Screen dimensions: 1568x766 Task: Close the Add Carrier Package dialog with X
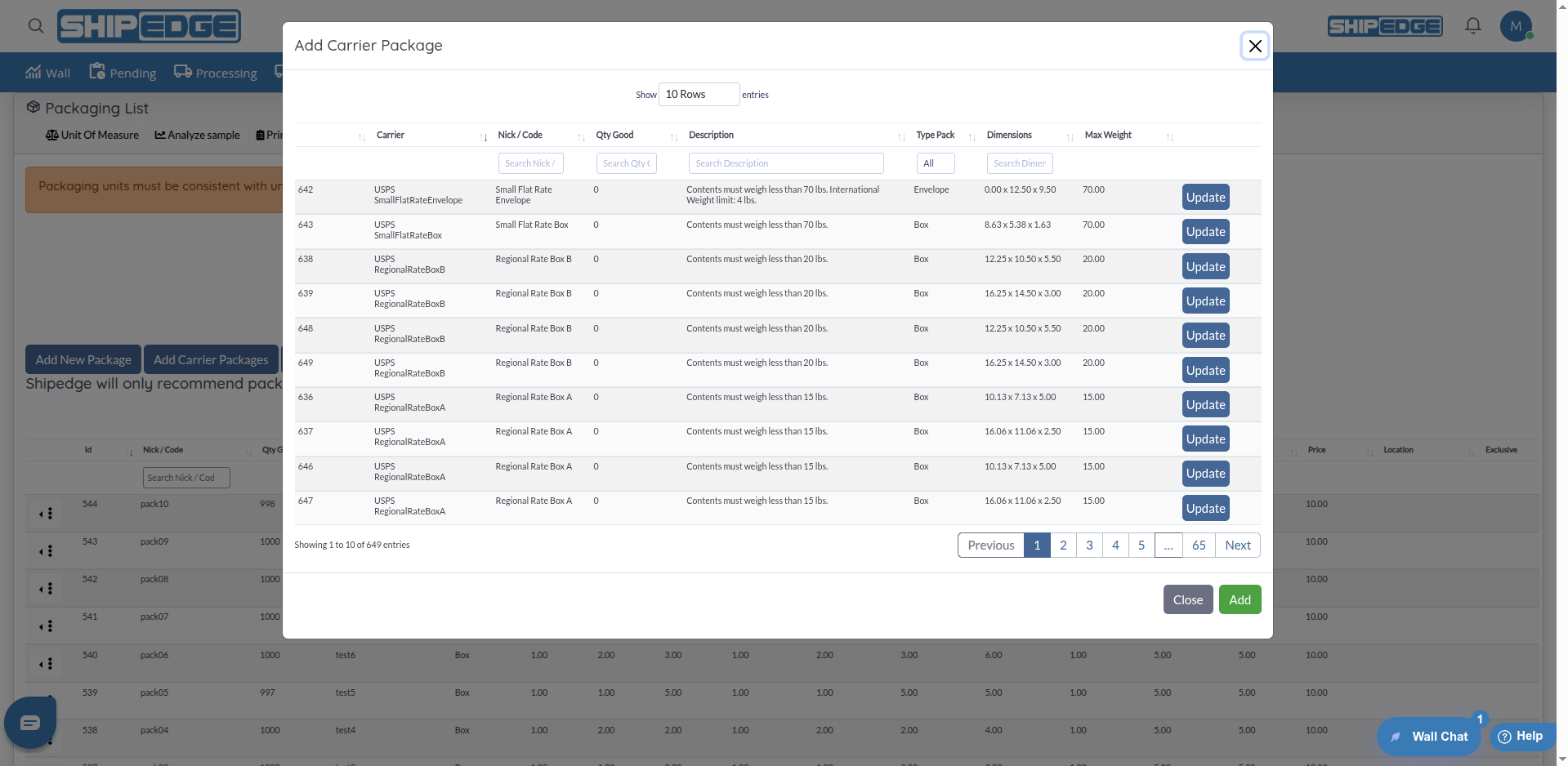pyautogui.click(x=1254, y=47)
